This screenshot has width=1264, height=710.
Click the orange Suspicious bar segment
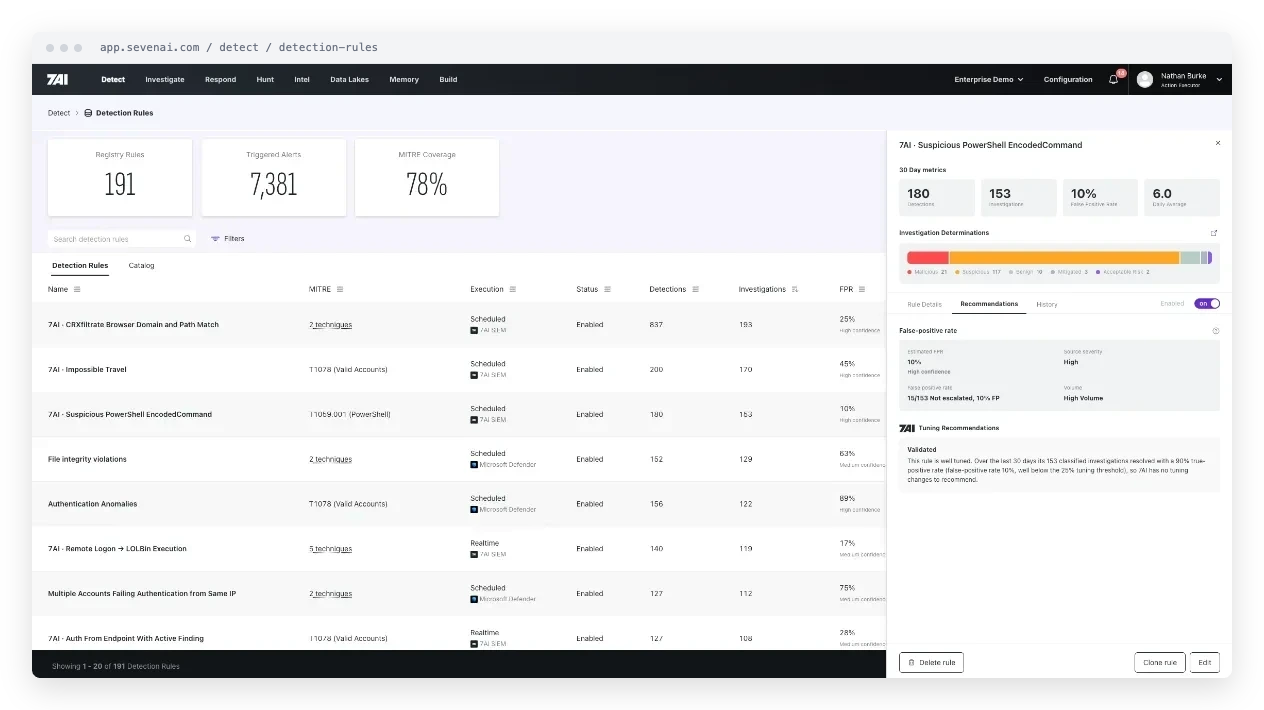click(1064, 258)
